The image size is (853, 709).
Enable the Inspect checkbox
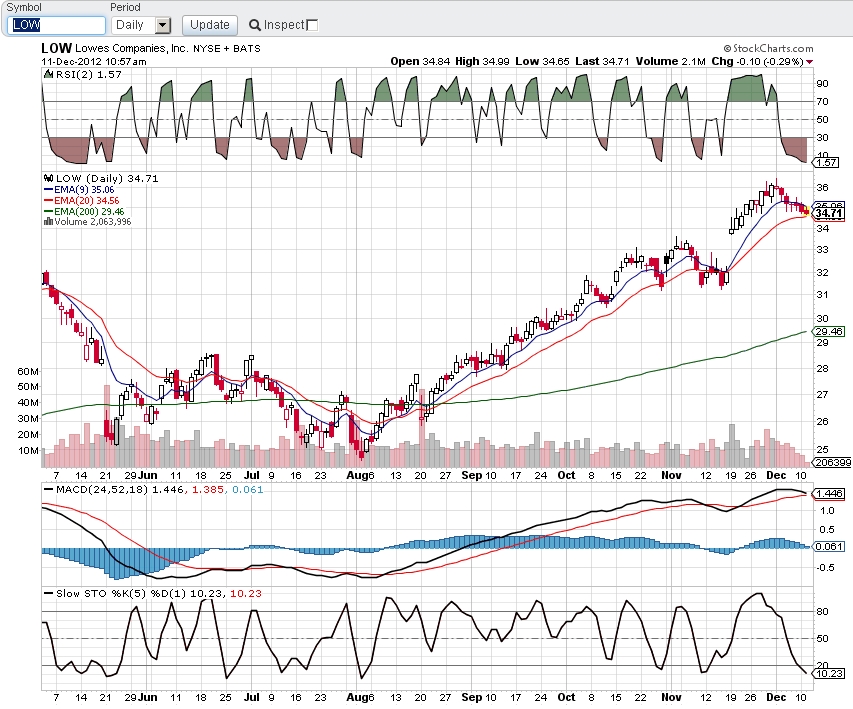tap(312, 25)
